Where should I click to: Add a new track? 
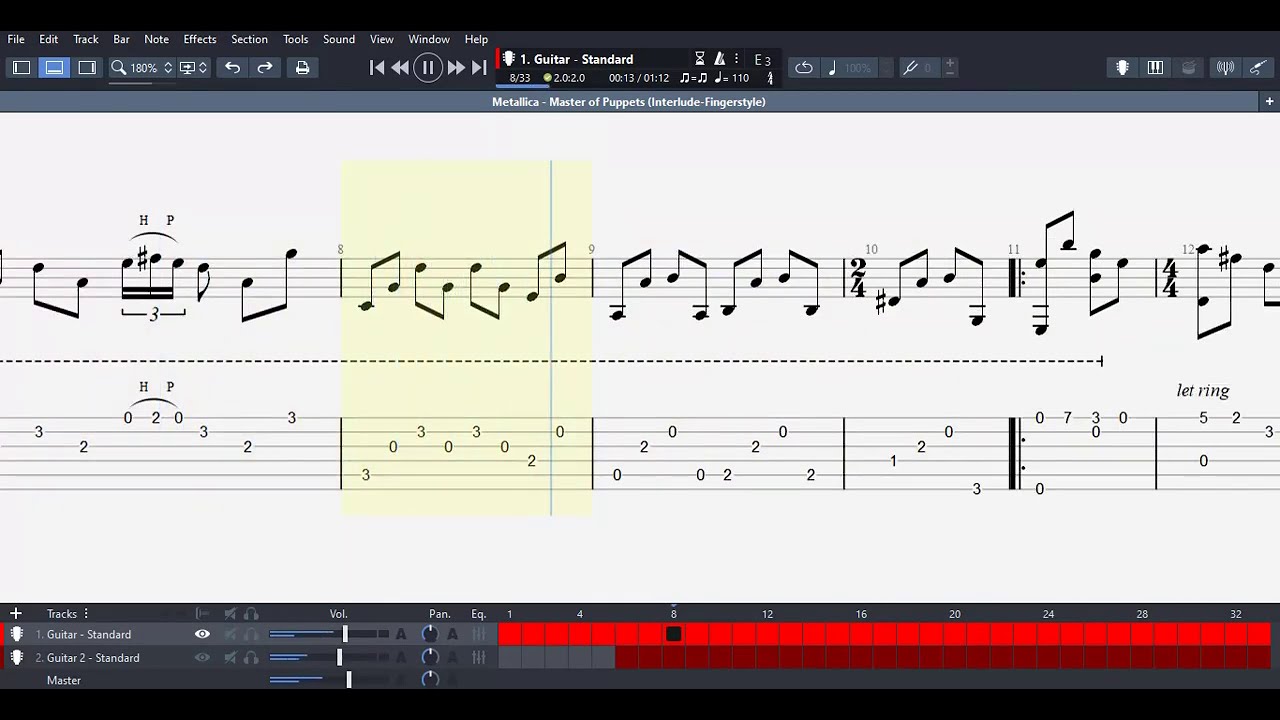coord(16,613)
